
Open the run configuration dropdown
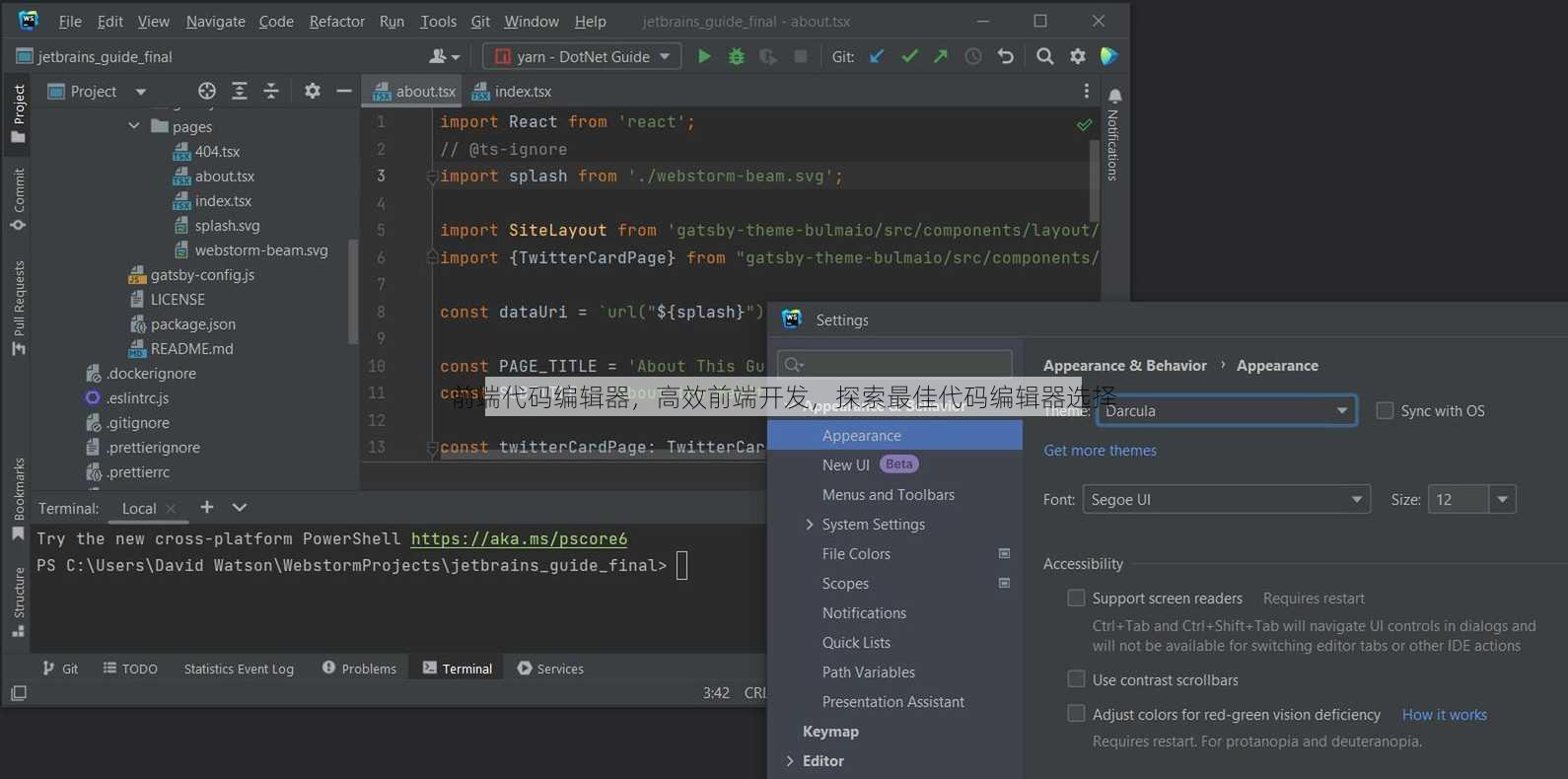pos(582,57)
